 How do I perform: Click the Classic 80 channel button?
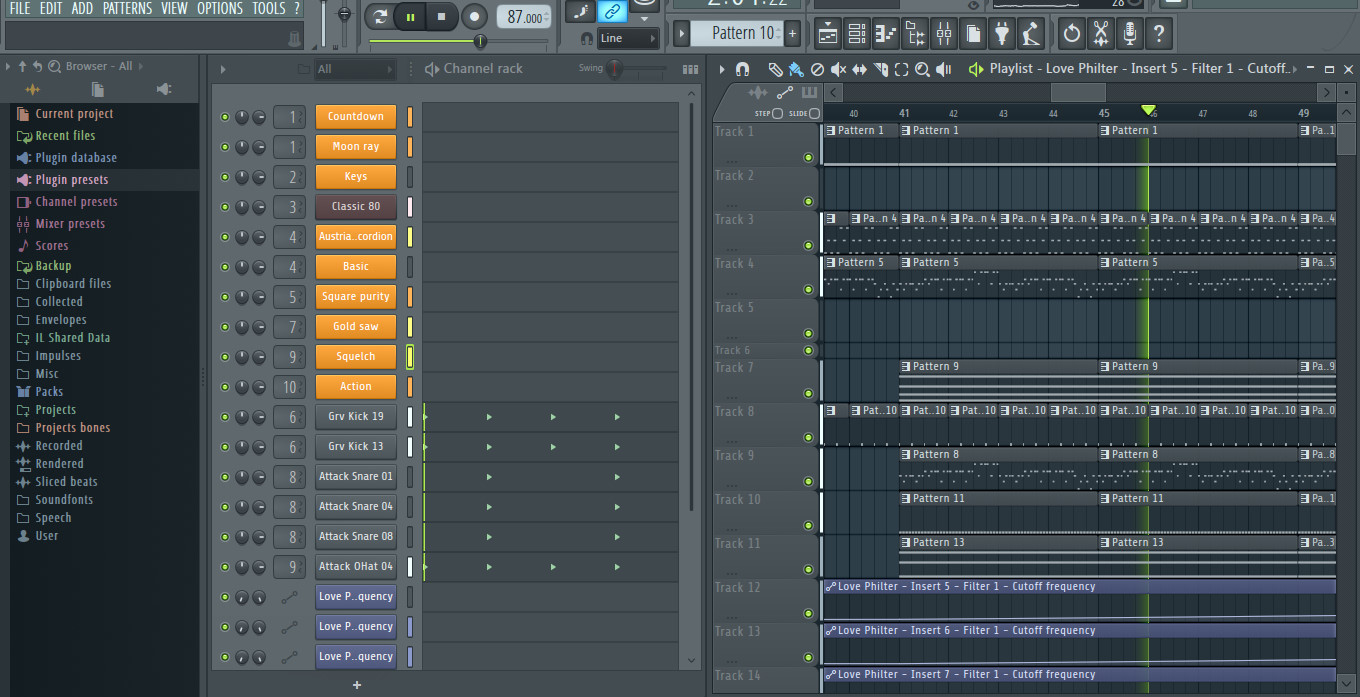[x=355, y=207]
